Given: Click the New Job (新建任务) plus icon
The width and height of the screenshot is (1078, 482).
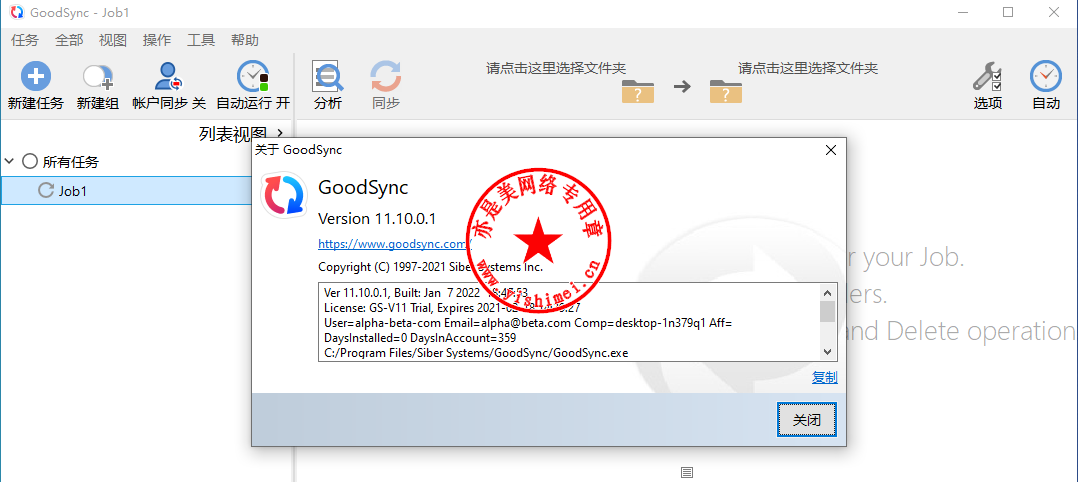Looking at the screenshot, I should pyautogui.click(x=36, y=76).
